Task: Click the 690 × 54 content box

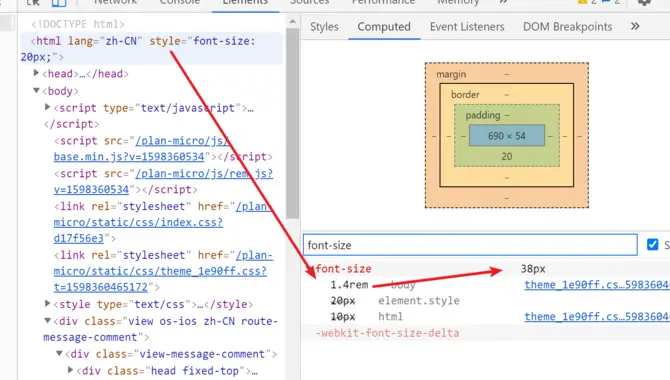Action: 507,136
